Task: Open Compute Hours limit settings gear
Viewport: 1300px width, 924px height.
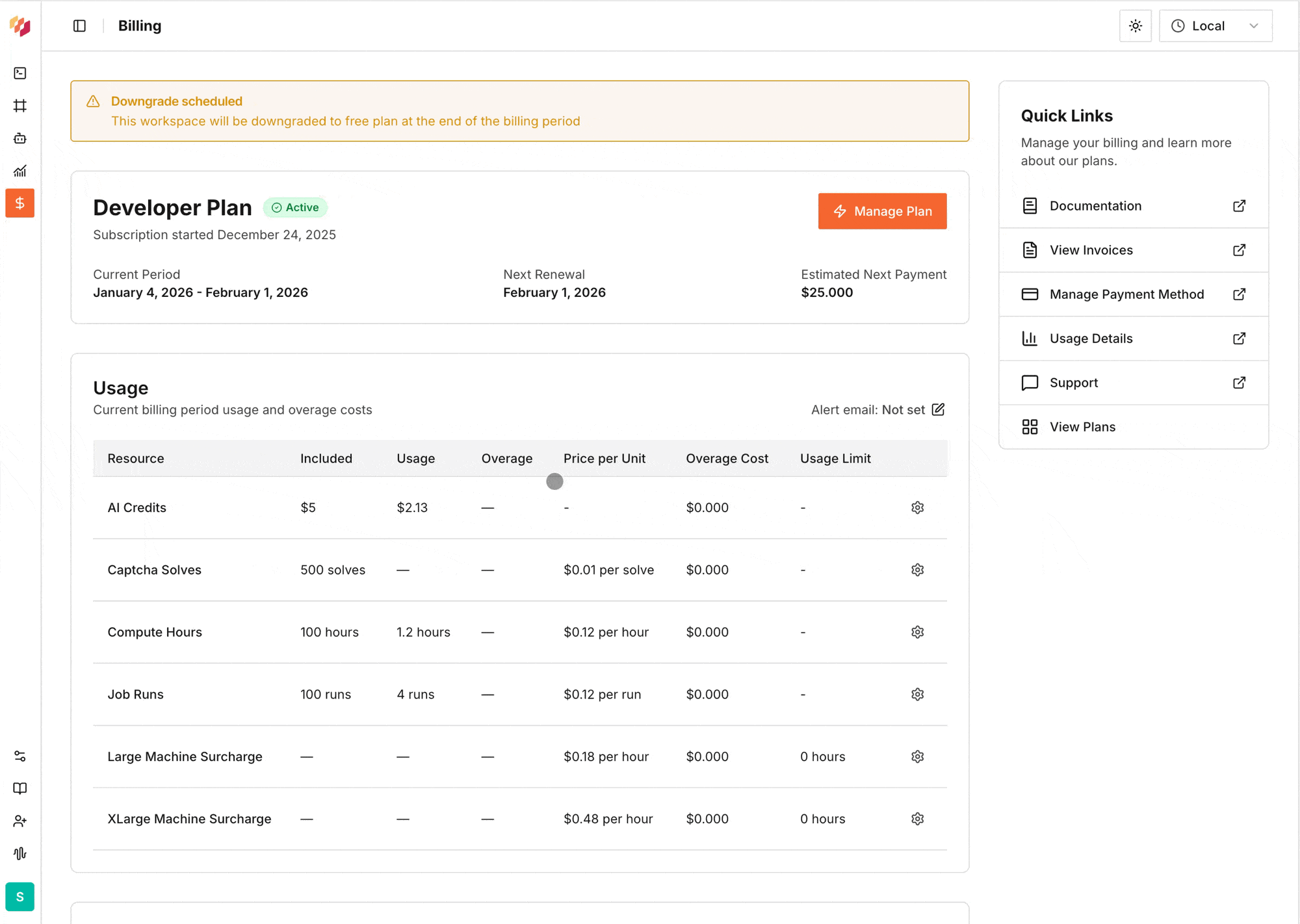Action: pyautogui.click(x=917, y=632)
